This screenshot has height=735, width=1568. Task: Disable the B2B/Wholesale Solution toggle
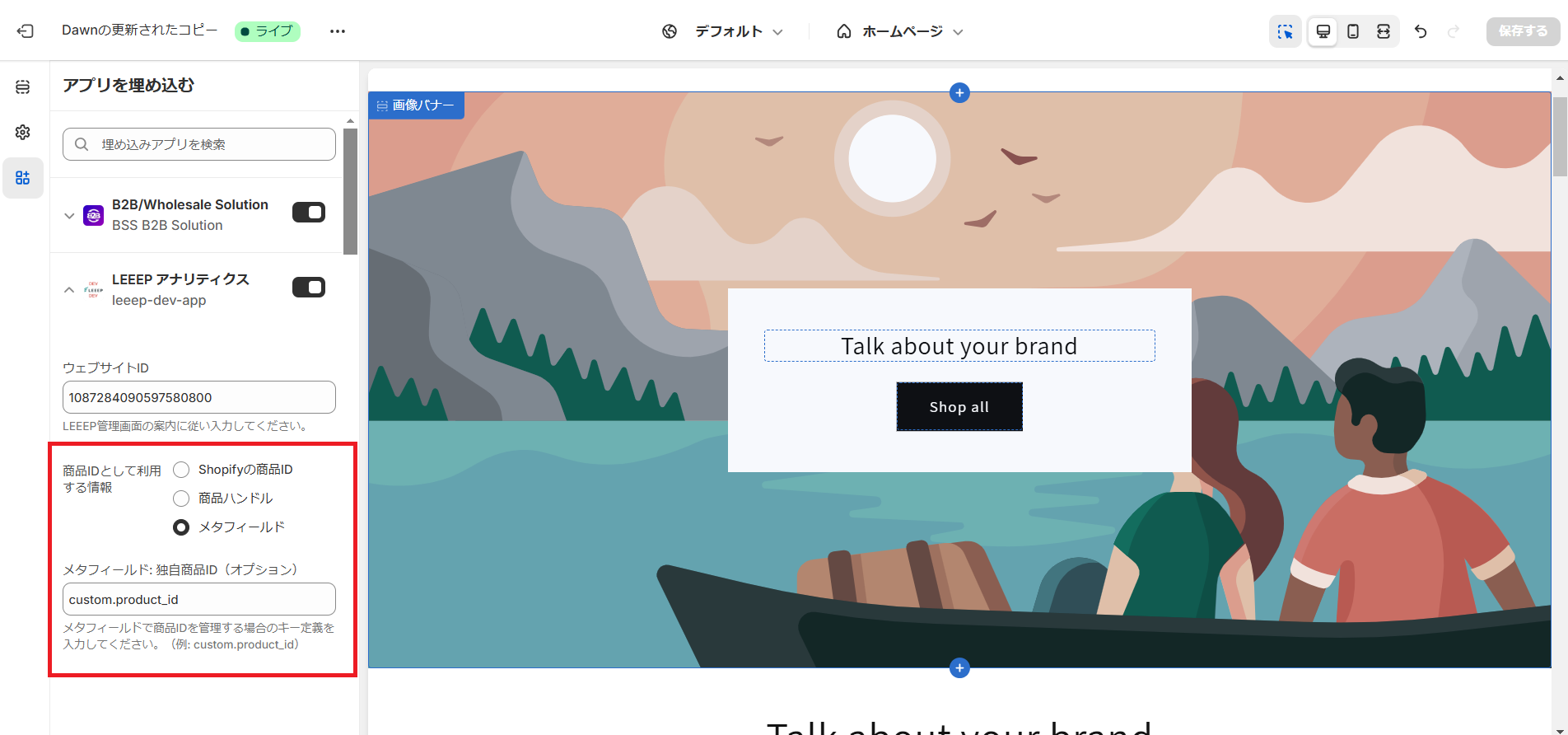click(x=309, y=213)
